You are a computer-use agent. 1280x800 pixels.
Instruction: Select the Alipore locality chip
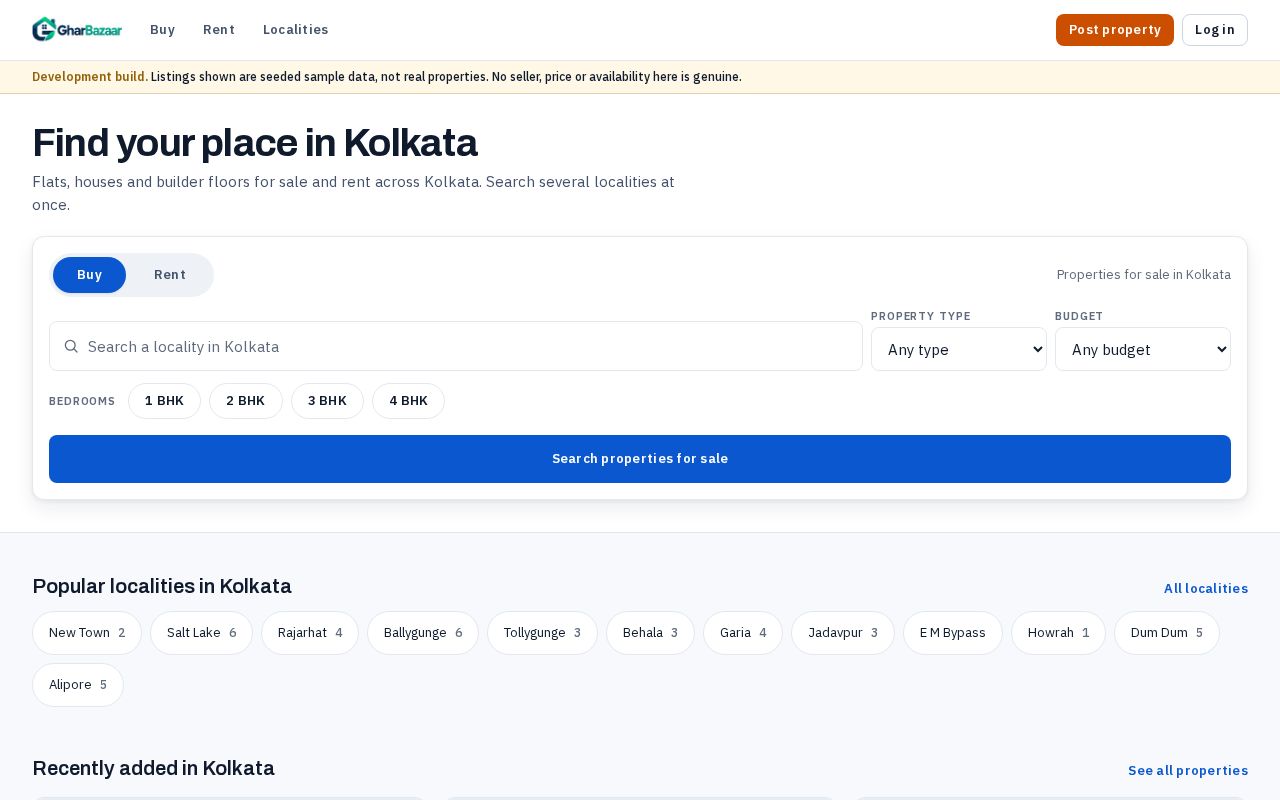pyautogui.click(x=78, y=685)
